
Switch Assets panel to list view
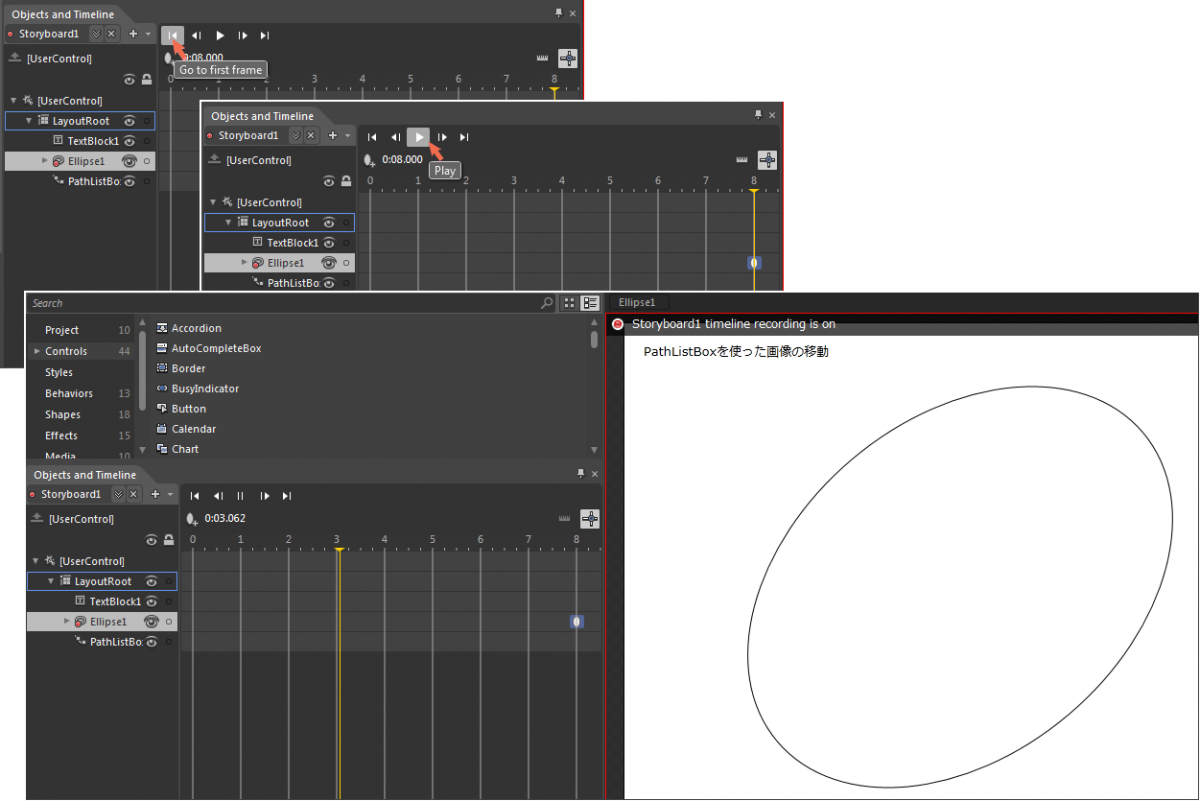(590, 303)
